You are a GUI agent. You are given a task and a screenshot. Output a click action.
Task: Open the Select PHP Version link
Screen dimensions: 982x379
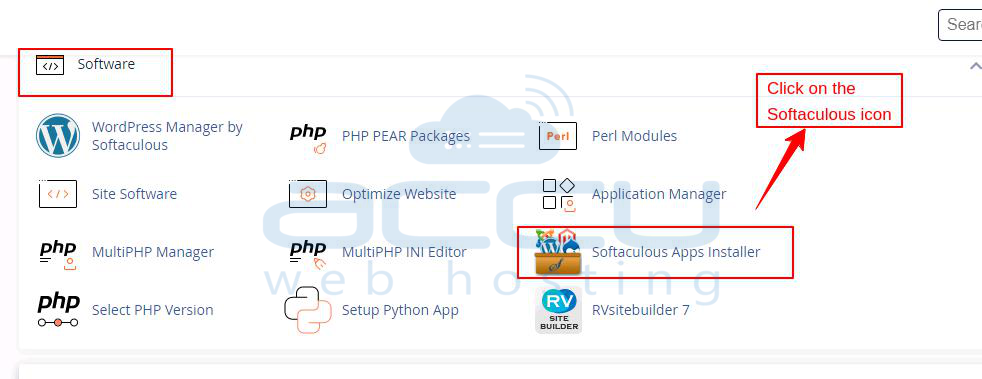tap(153, 310)
